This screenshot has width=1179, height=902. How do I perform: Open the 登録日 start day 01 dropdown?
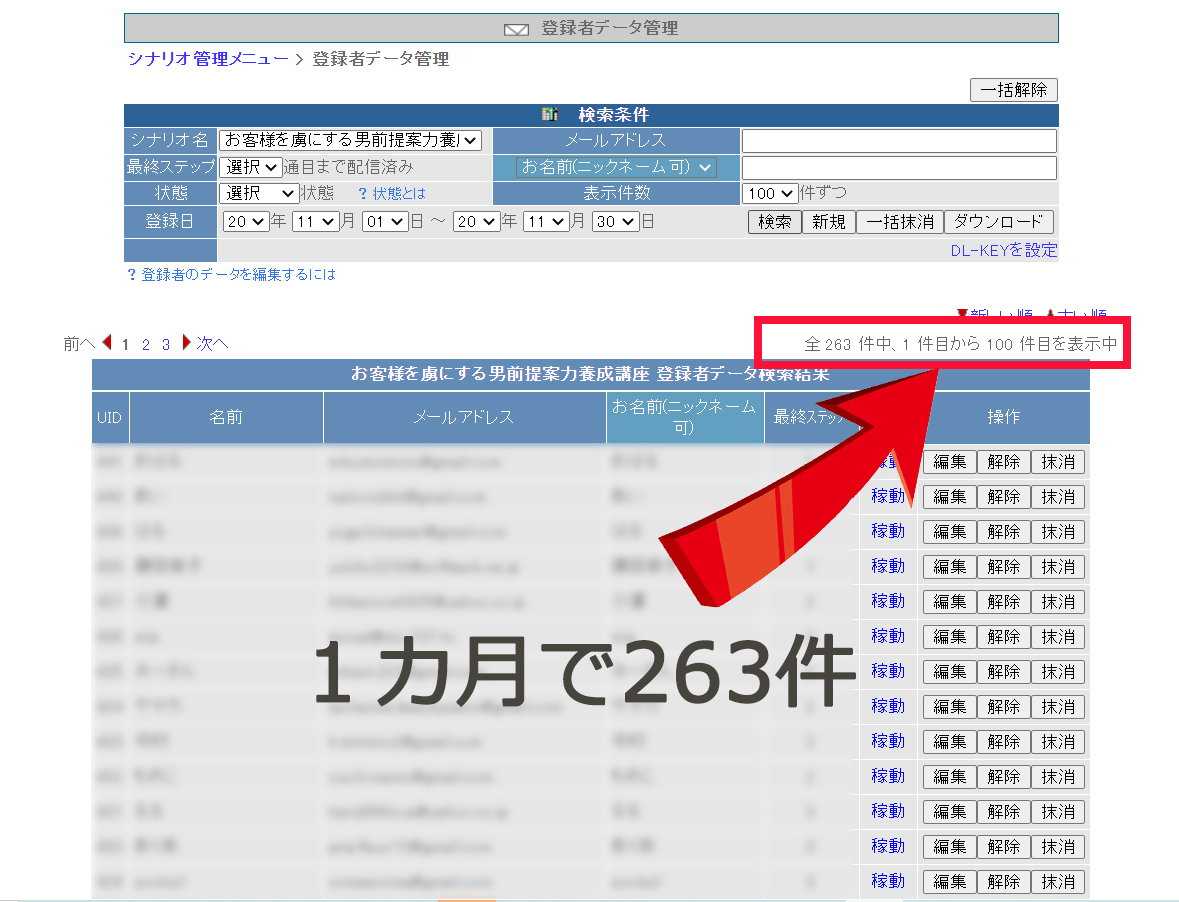[385, 222]
